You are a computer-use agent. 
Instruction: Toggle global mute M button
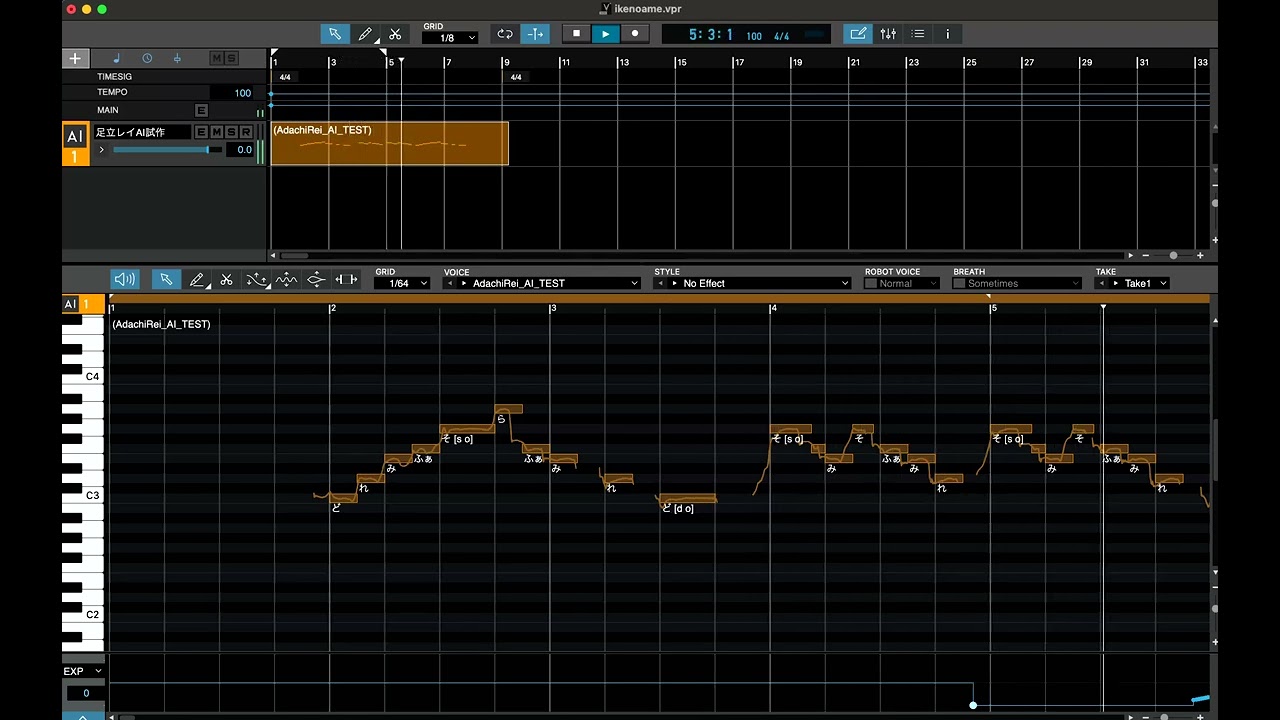(217, 59)
